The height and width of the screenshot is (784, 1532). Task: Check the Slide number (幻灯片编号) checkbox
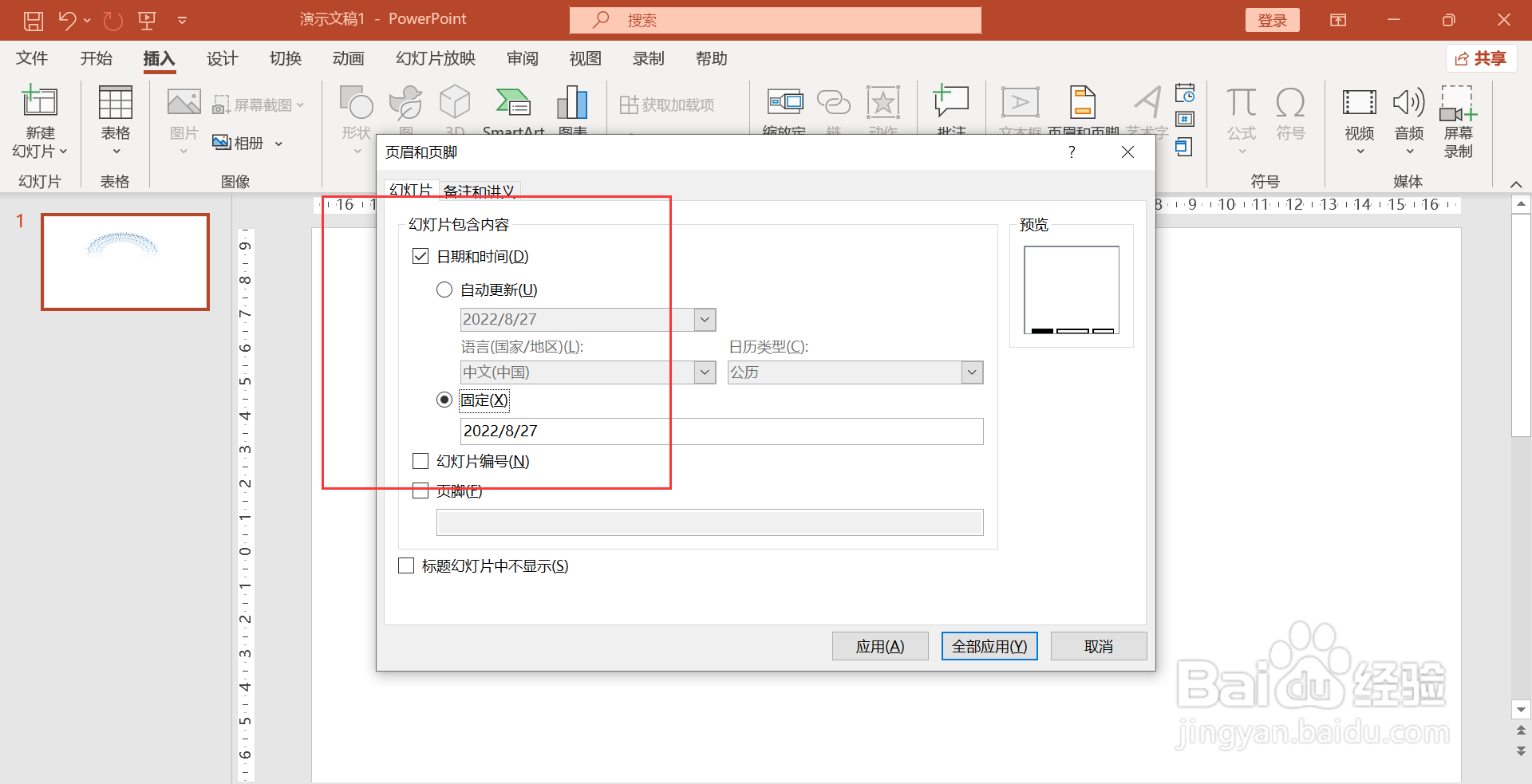pyautogui.click(x=421, y=461)
